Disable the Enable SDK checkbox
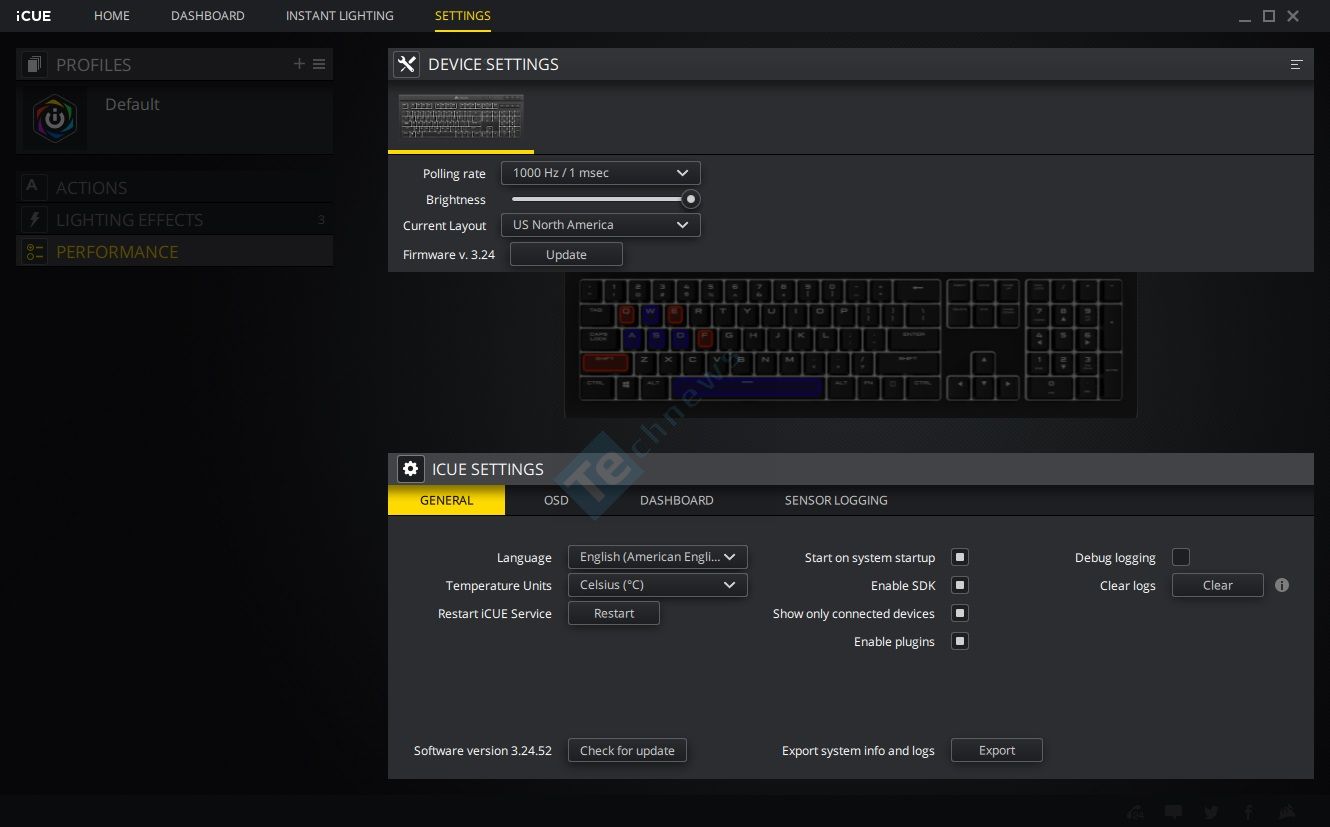Viewport: 1330px width, 827px height. [960, 585]
